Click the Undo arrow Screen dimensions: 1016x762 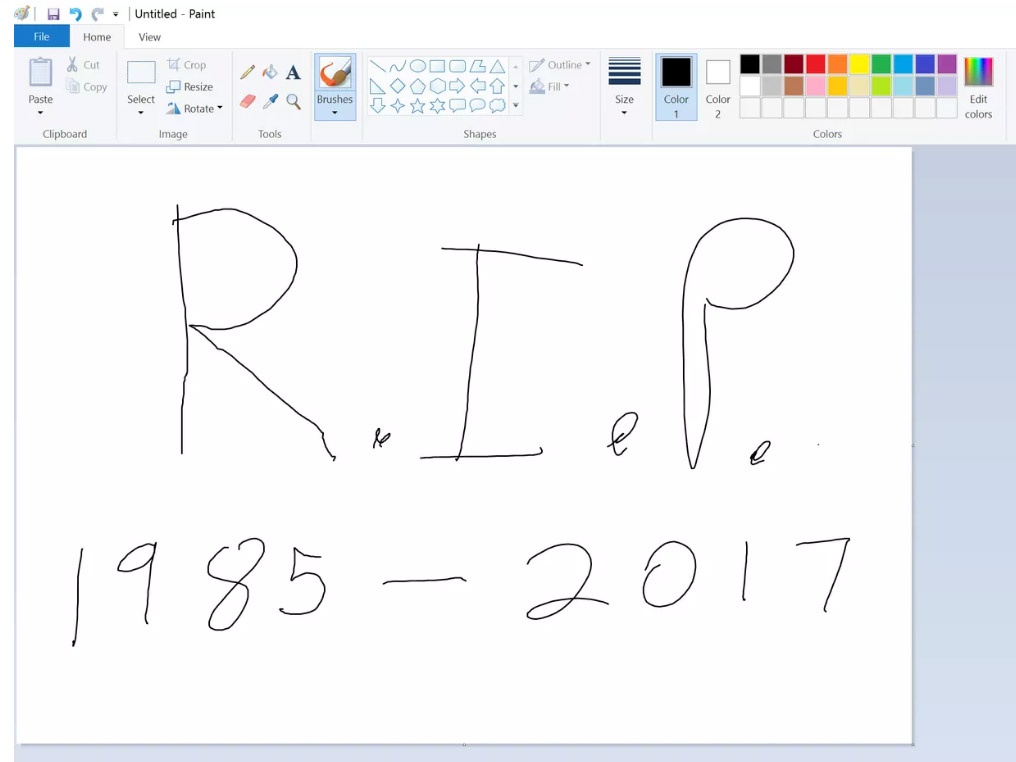coord(74,13)
